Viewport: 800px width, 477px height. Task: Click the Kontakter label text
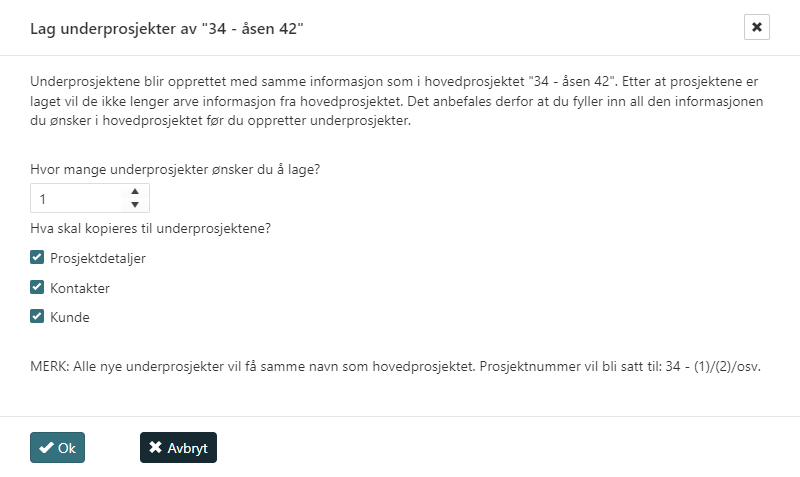80,288
